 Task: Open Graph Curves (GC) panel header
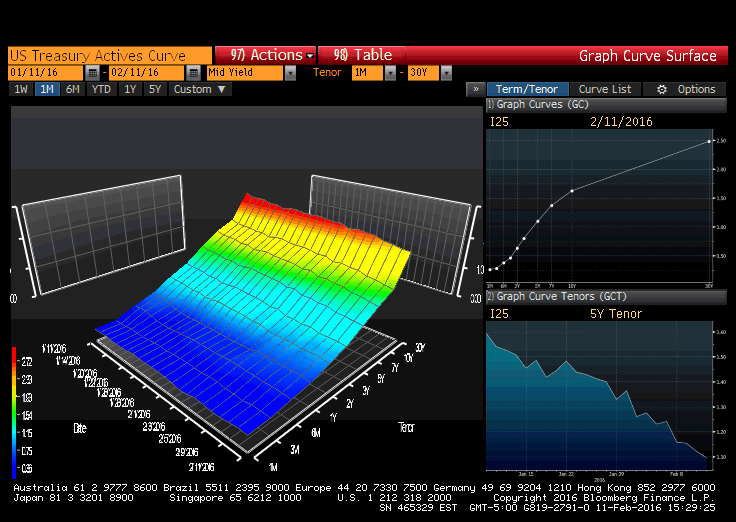pos(606,105)
